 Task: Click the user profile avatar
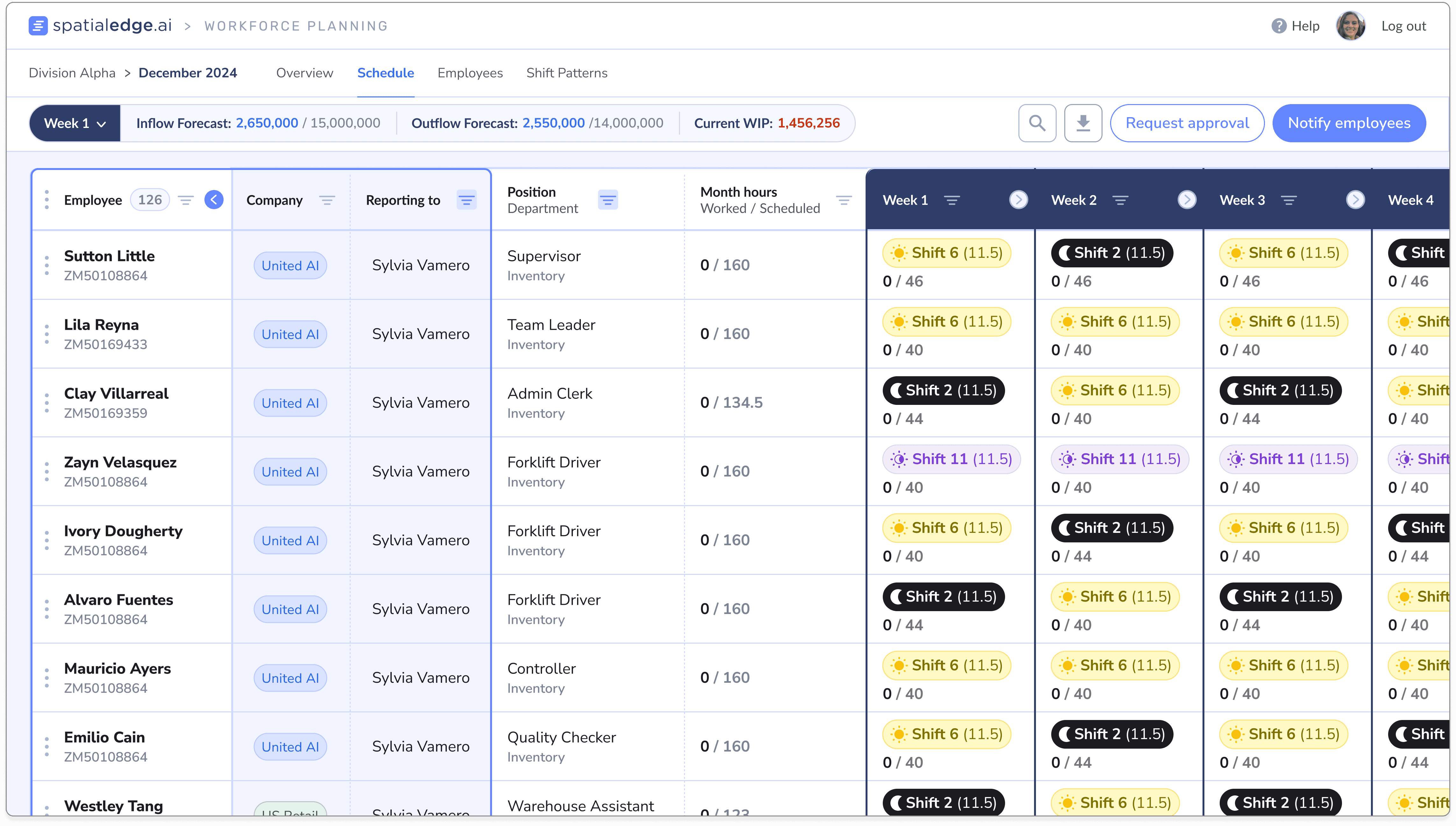click(x=1351, y=26)
